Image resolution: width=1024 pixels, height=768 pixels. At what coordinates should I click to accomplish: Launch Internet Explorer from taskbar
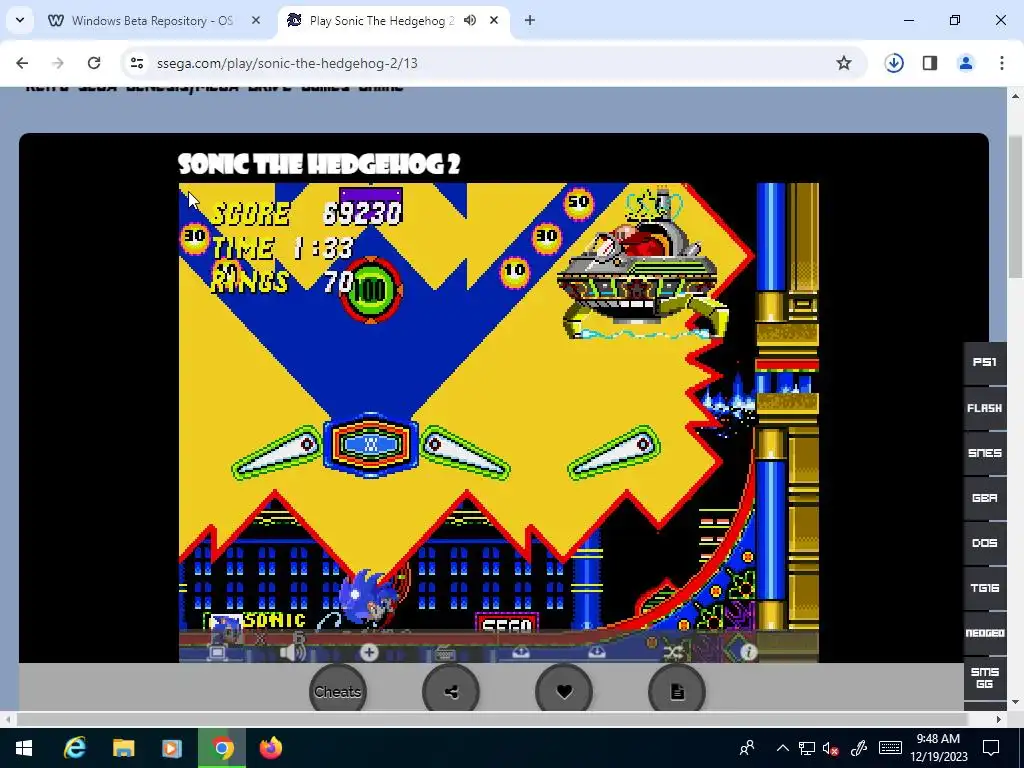(74, 748)
